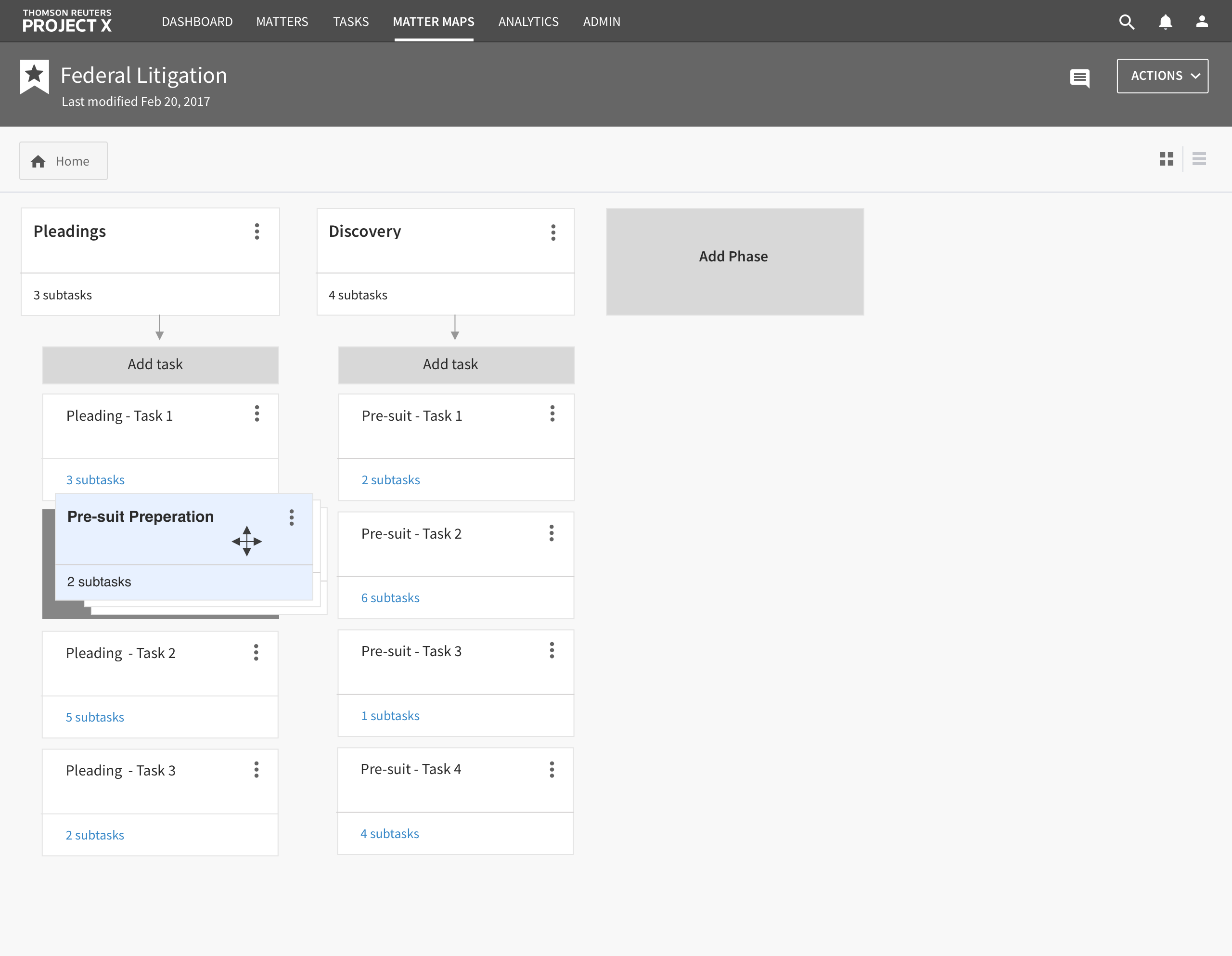The height and width of the screenshot is (956, 1232).
Task: Switch to list view
Action: pyautogui.click(x=1199, y=159)
